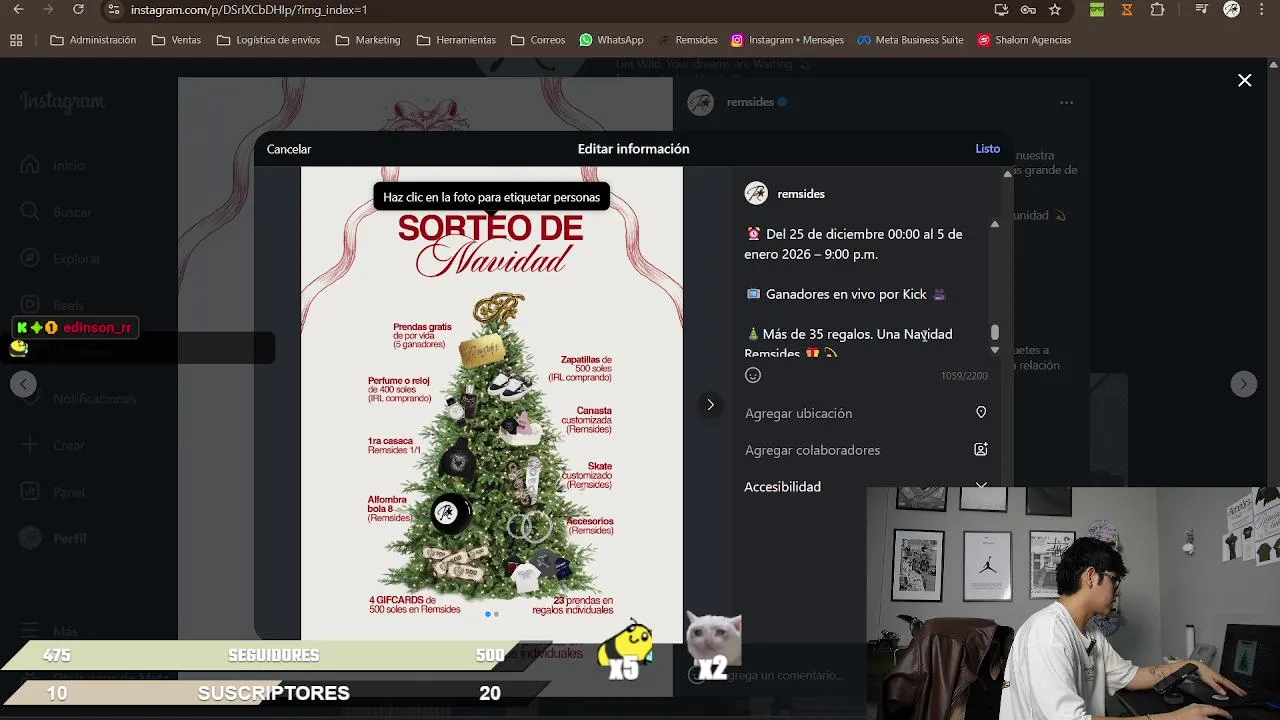The image size is (1280, 720).
Task: Click the add collaborators person icon
Action: click(x=981, y=449)
